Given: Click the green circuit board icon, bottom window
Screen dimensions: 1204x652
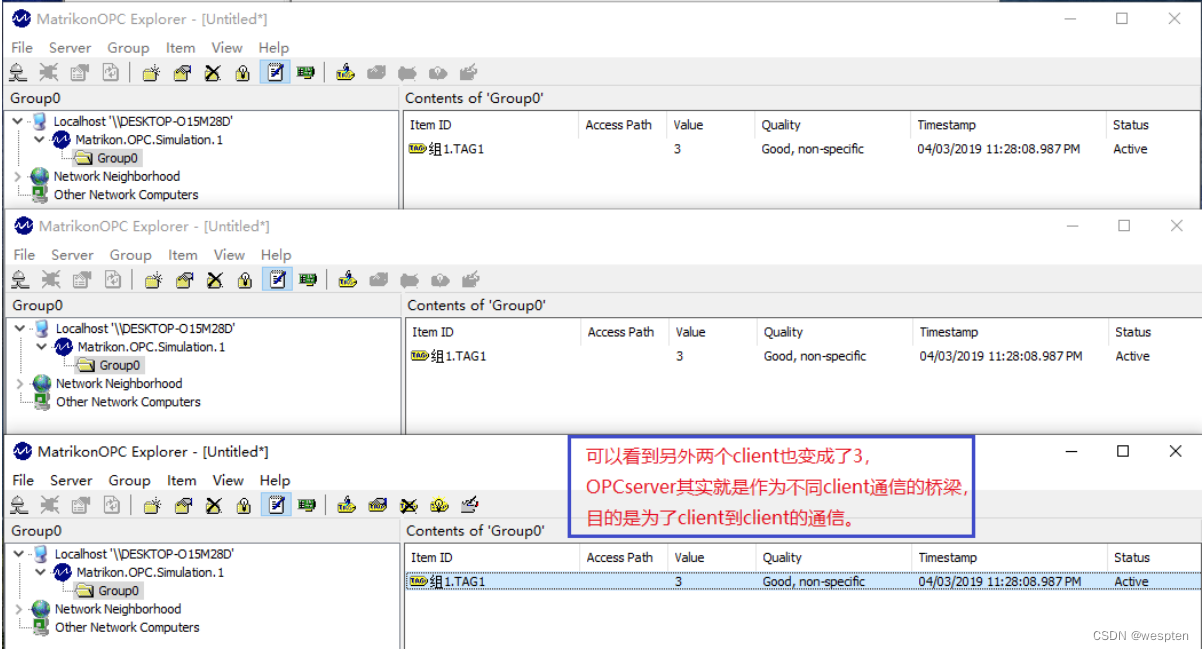Looking at the screenshot, I should pos(306,505).
